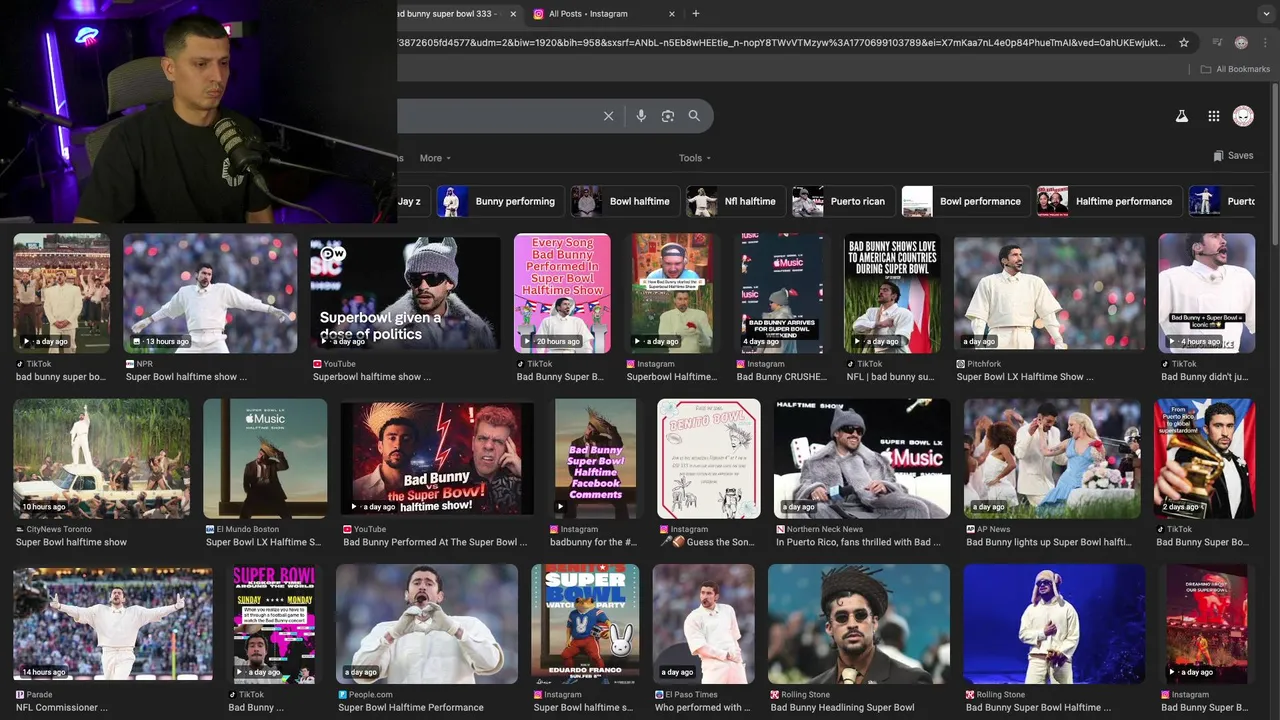Open the CityNews Toronto halftime show image

pos(101,458)
